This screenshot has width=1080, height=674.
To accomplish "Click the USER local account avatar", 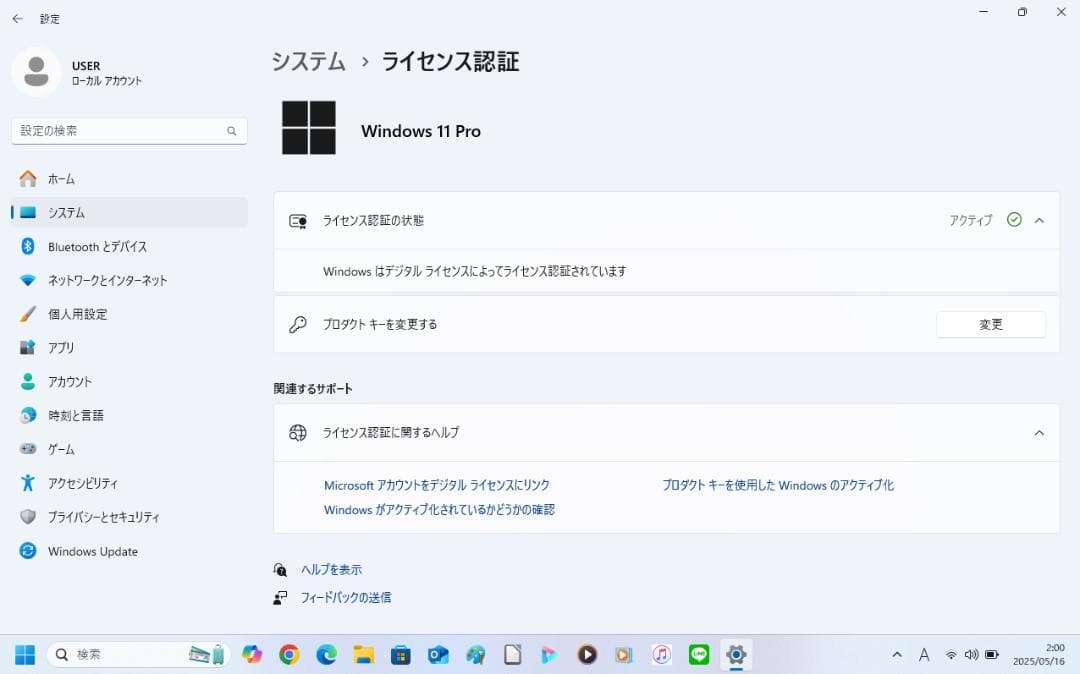I will 36,72.
